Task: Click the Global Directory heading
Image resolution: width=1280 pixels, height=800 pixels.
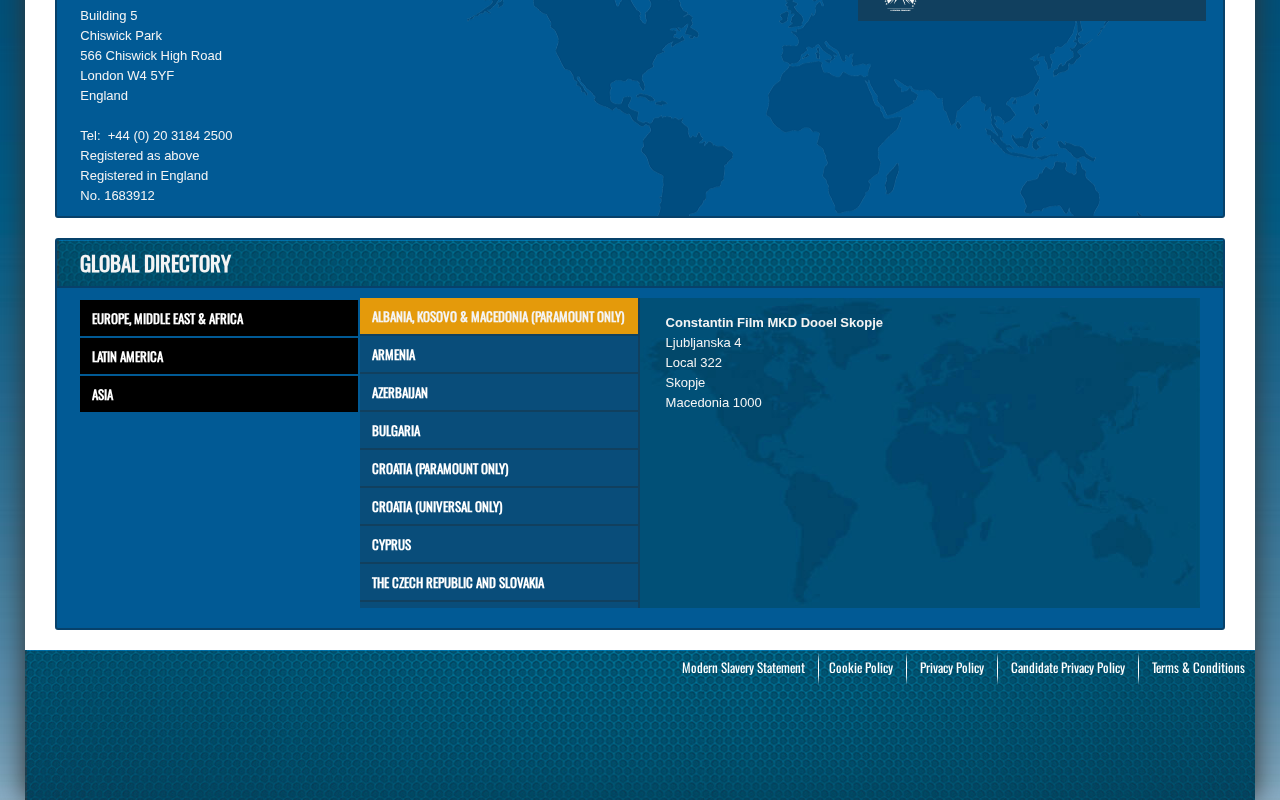Action: point(155,264)
